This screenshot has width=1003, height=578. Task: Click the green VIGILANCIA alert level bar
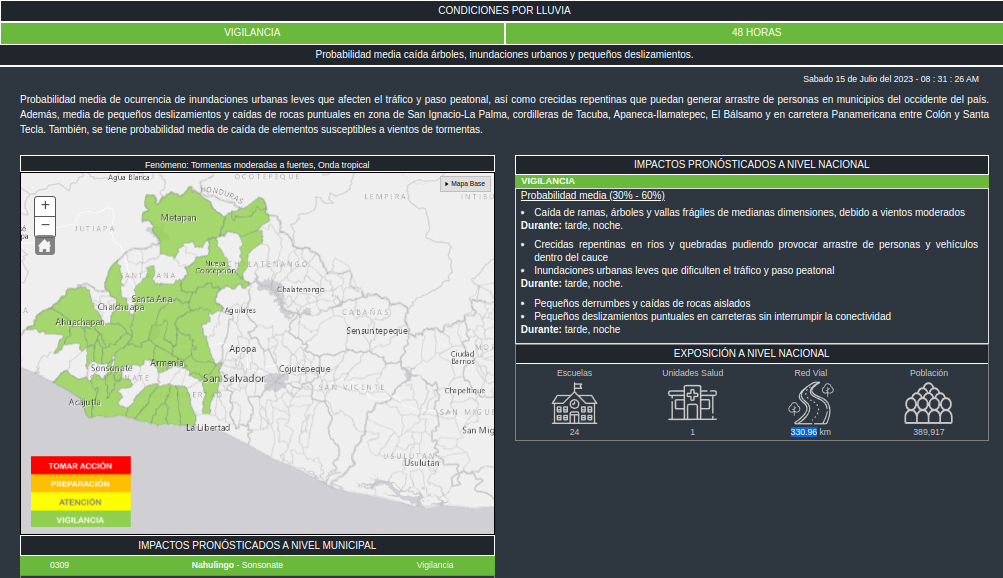point(252,33)
